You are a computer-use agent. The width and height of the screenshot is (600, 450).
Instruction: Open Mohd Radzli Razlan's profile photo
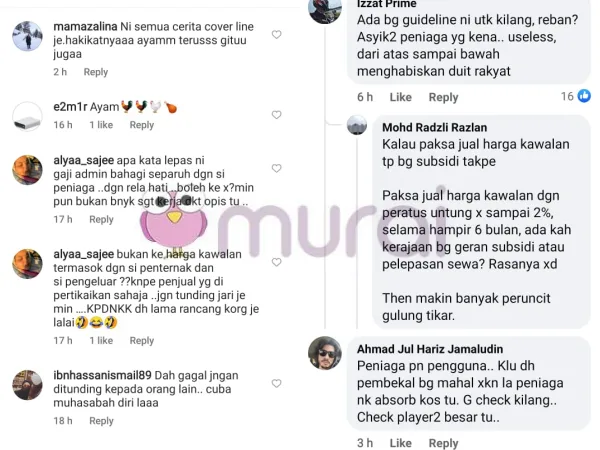[x=357, y=125]
